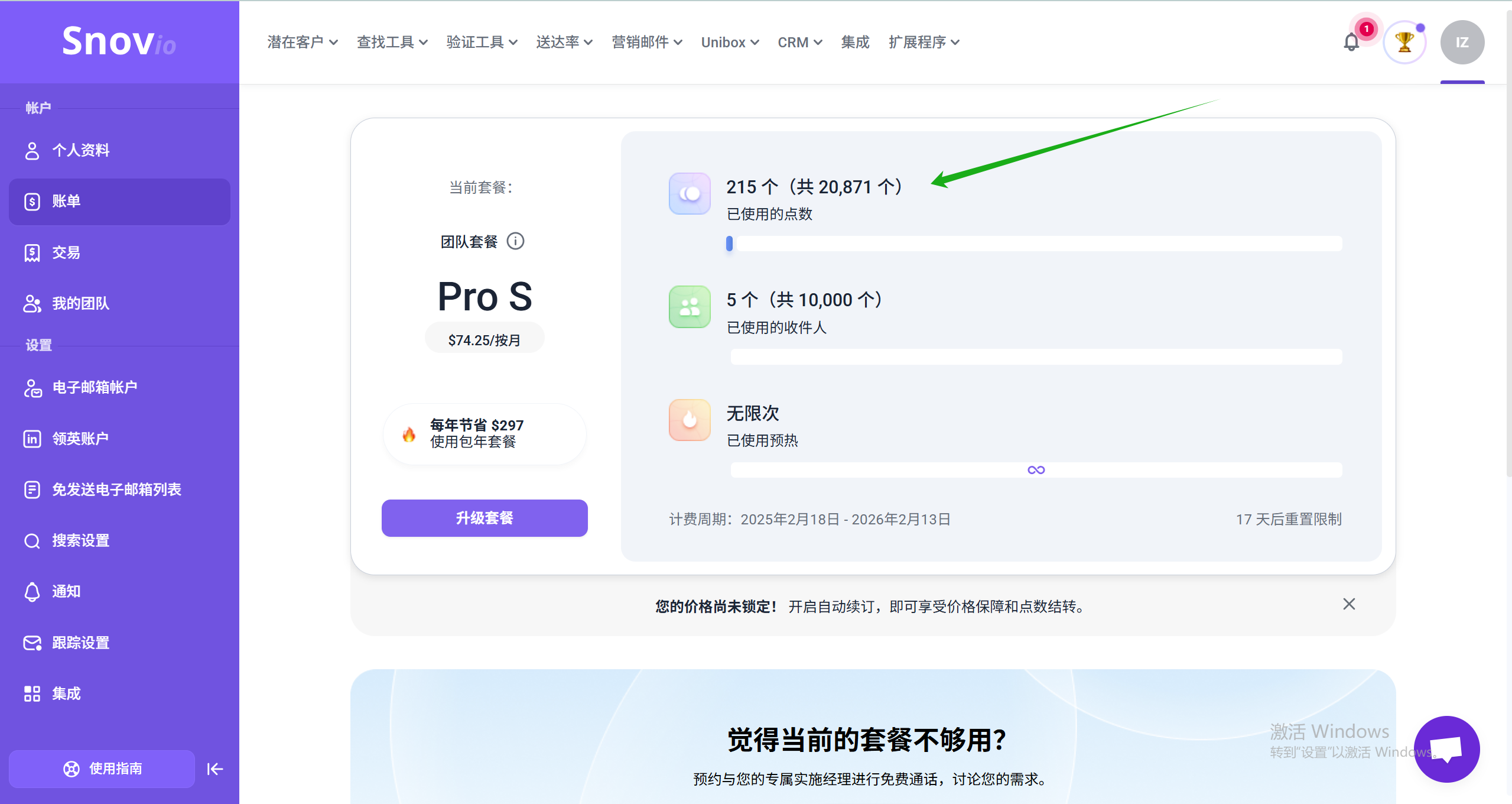Collapse the sidebar with the arrow icon
This screenshot has height=804, width=1512.
click(215, 769)
